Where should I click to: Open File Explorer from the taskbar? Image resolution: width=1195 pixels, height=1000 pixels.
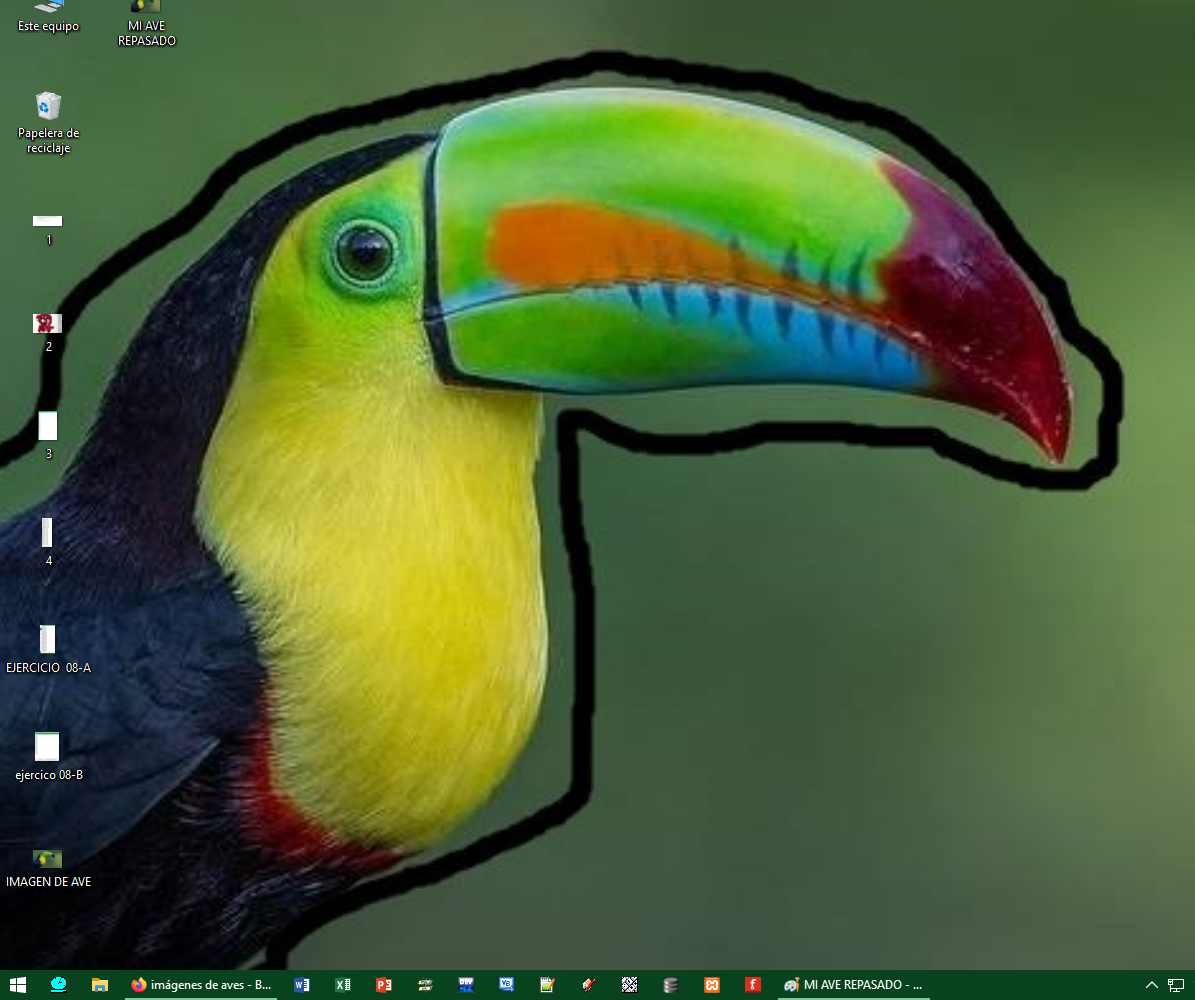click(x=99, y=985)
